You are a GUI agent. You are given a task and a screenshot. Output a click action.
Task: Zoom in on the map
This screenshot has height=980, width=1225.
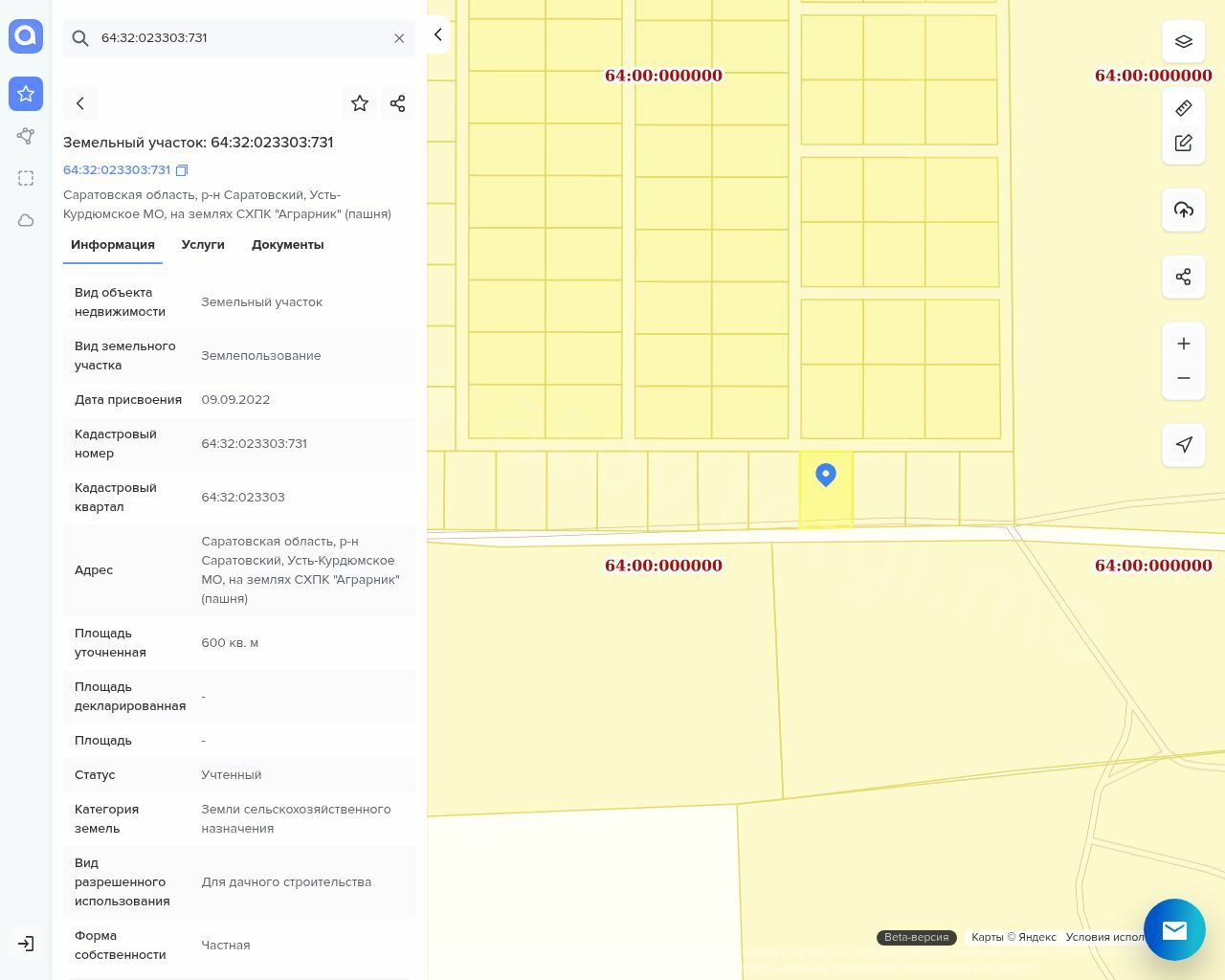click(1184, 344)
